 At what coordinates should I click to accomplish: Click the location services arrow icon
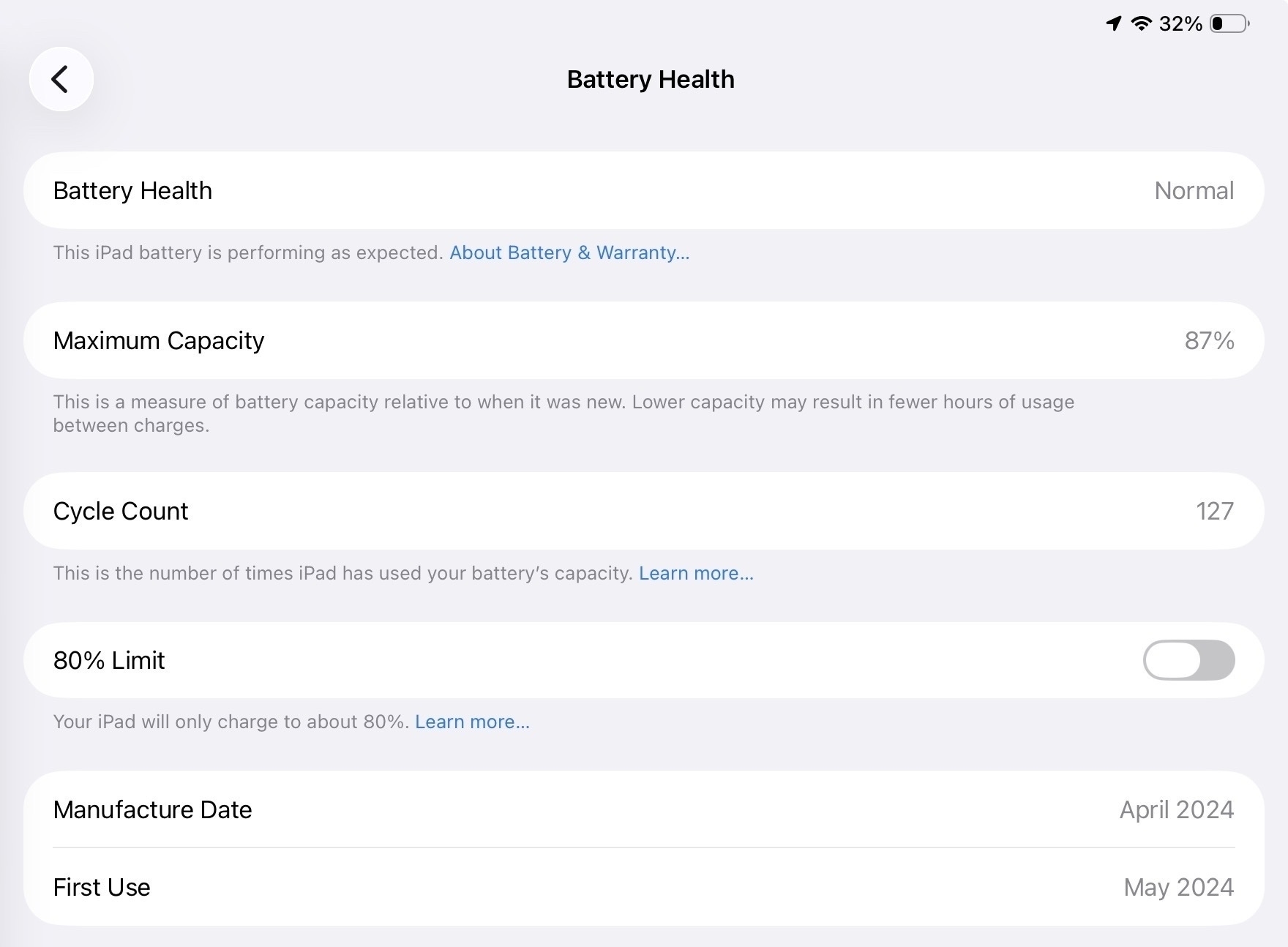1113,23
